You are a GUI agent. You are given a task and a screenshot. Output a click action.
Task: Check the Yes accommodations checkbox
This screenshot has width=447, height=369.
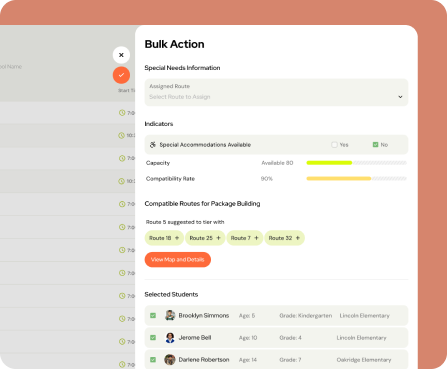click(334, 145)
